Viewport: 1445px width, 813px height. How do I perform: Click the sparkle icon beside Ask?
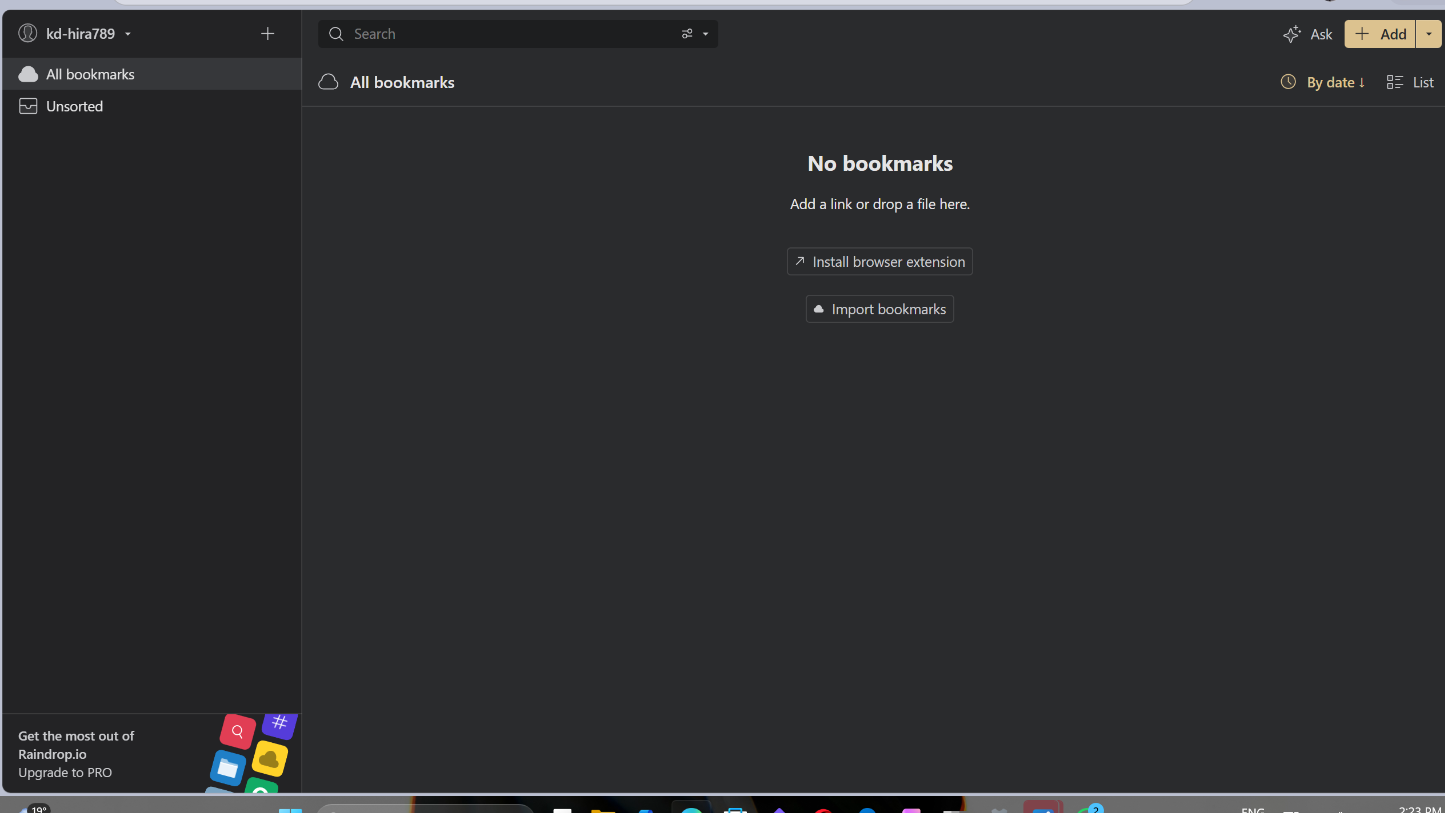point(1292,34)
